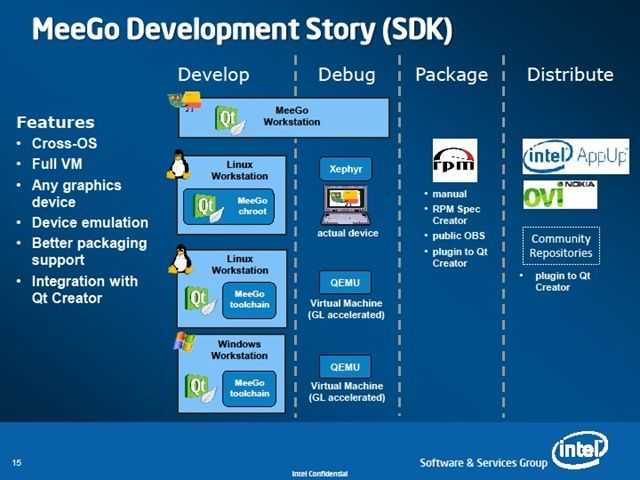Click the Cross-OS bullet
Image resolution: width=640 pixels, height=480 pixels.
[x=64, y=143]
